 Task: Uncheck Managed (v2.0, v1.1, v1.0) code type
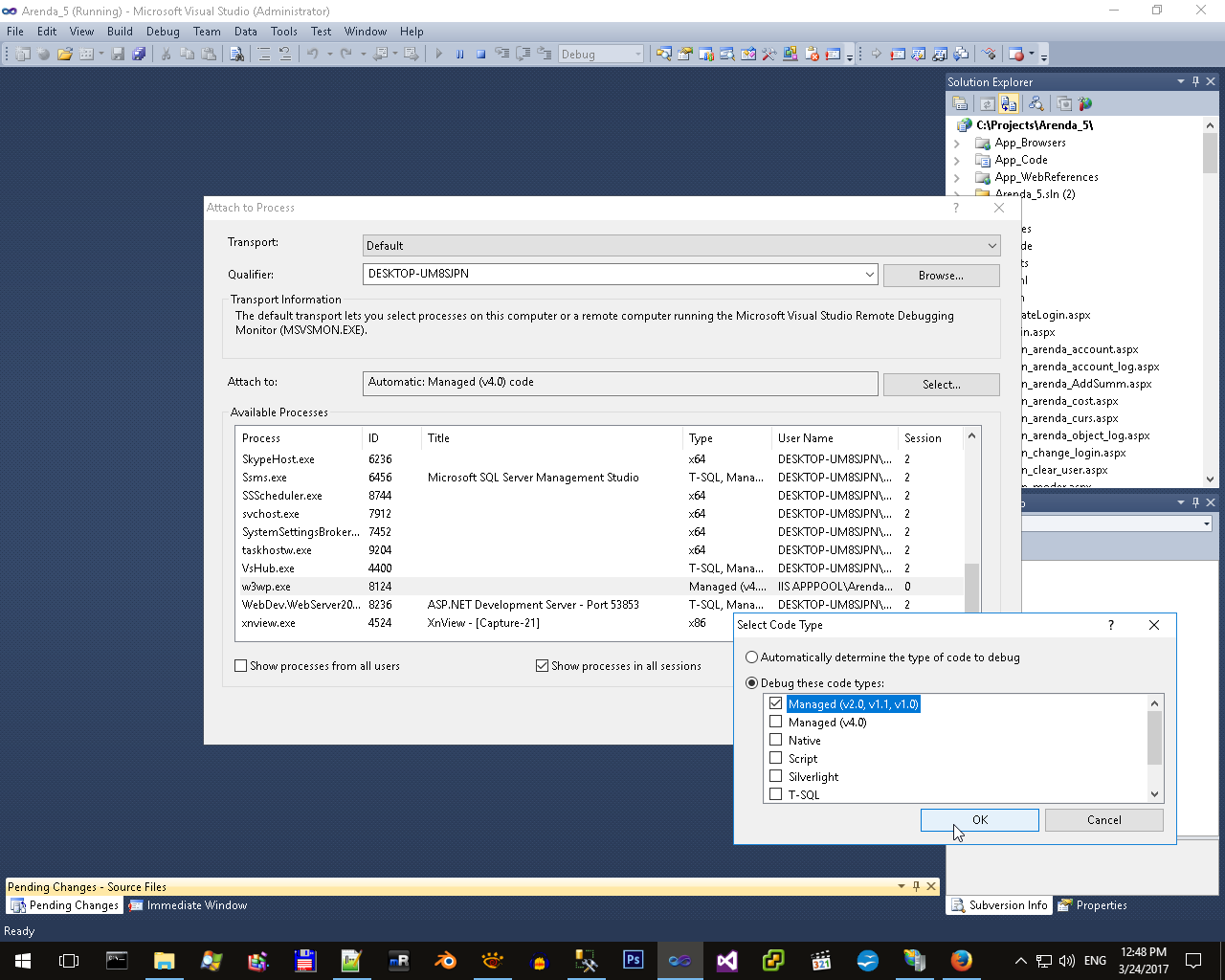[776, 703]
